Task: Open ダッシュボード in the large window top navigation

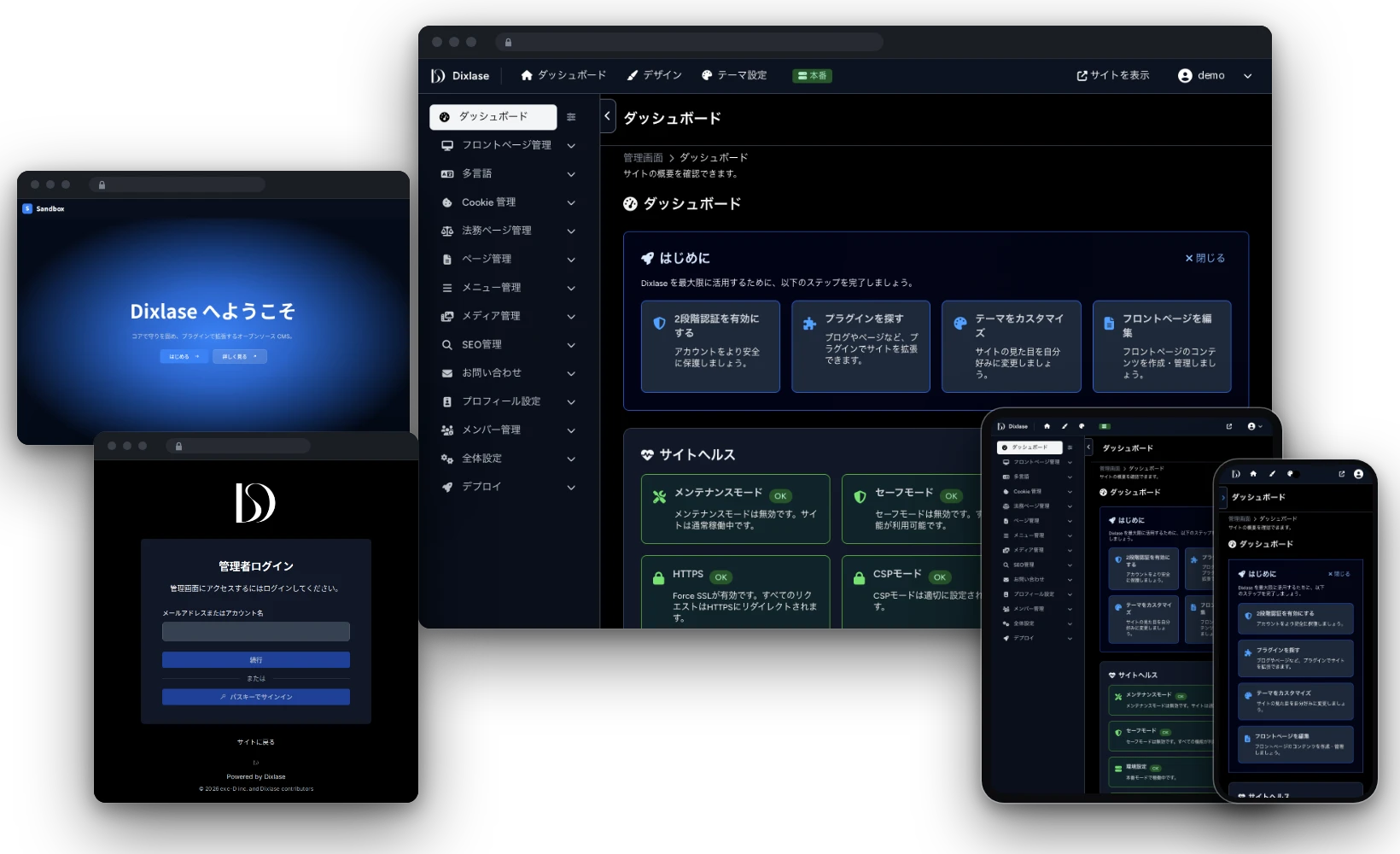Action: [x=563, y=75]
